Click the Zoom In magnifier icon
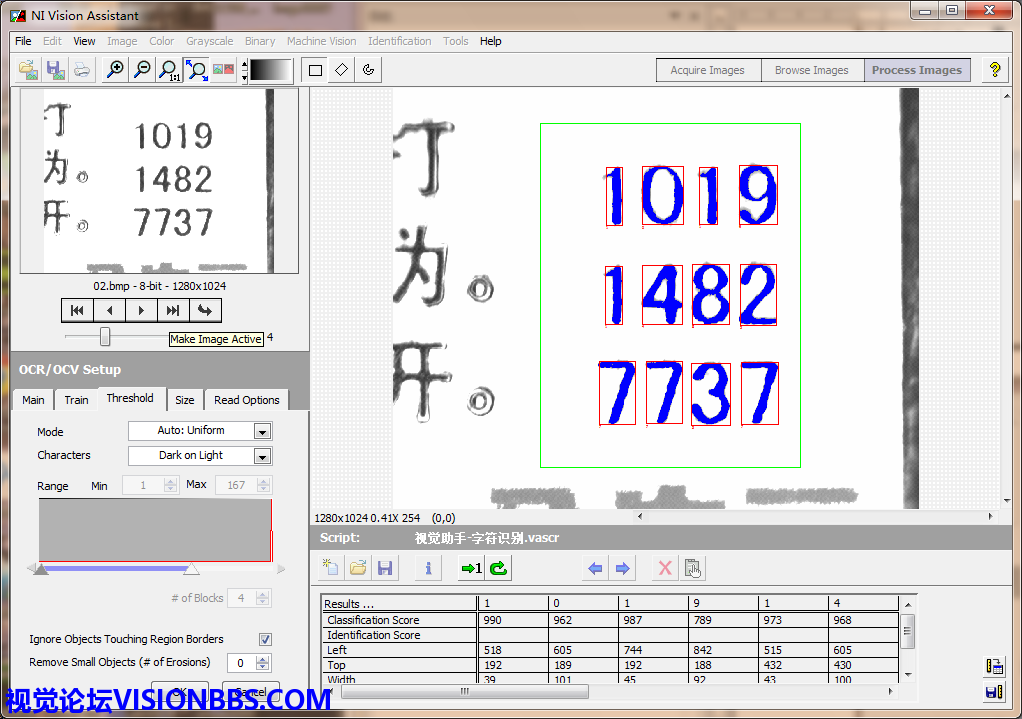The width and height of the screenshot is (1022, 719). (x=116, y=70)
